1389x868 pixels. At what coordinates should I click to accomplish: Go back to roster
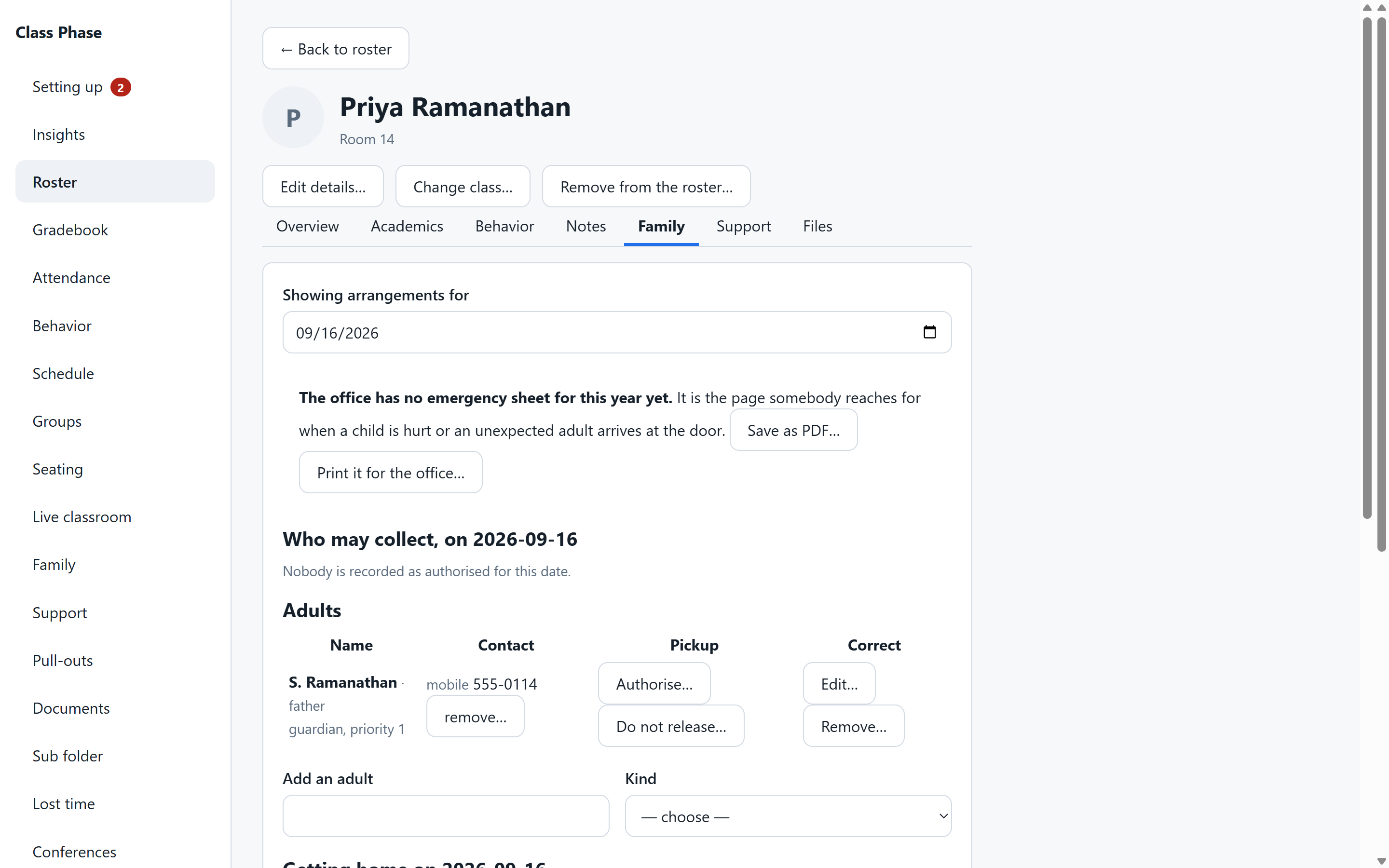(336, 49)
